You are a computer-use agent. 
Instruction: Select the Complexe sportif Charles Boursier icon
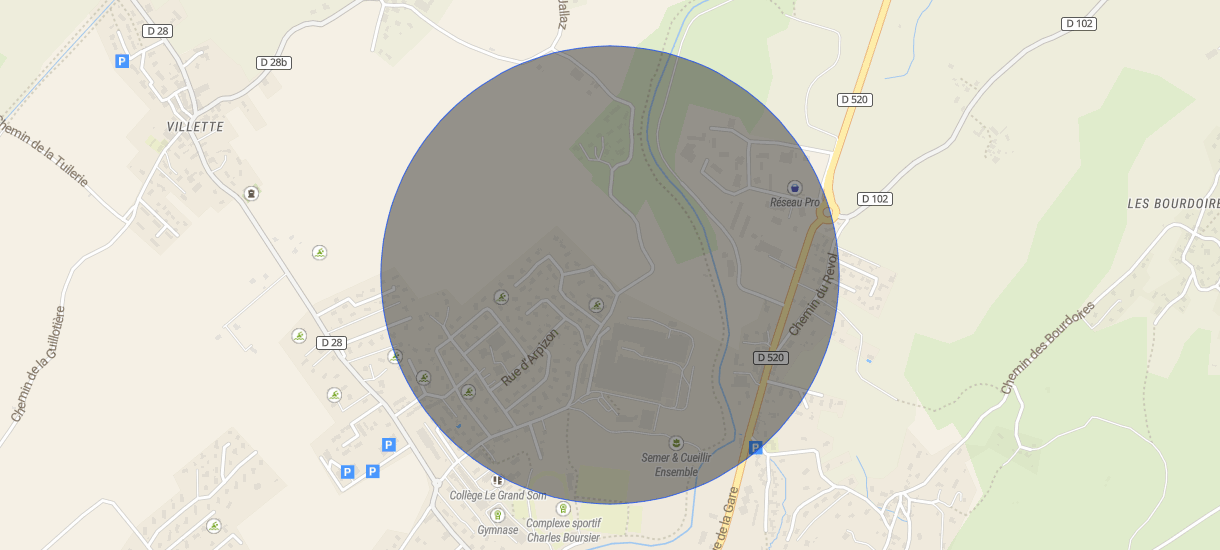click(x=562, y=508)
